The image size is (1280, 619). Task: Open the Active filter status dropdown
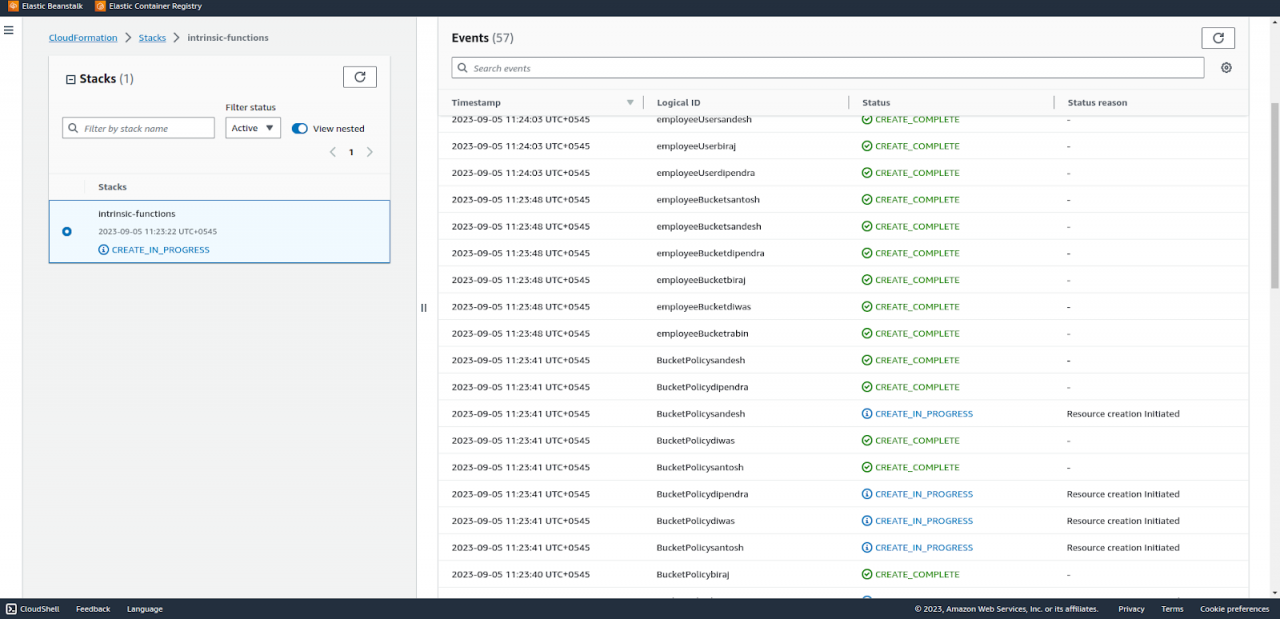[x=252, y=127]
